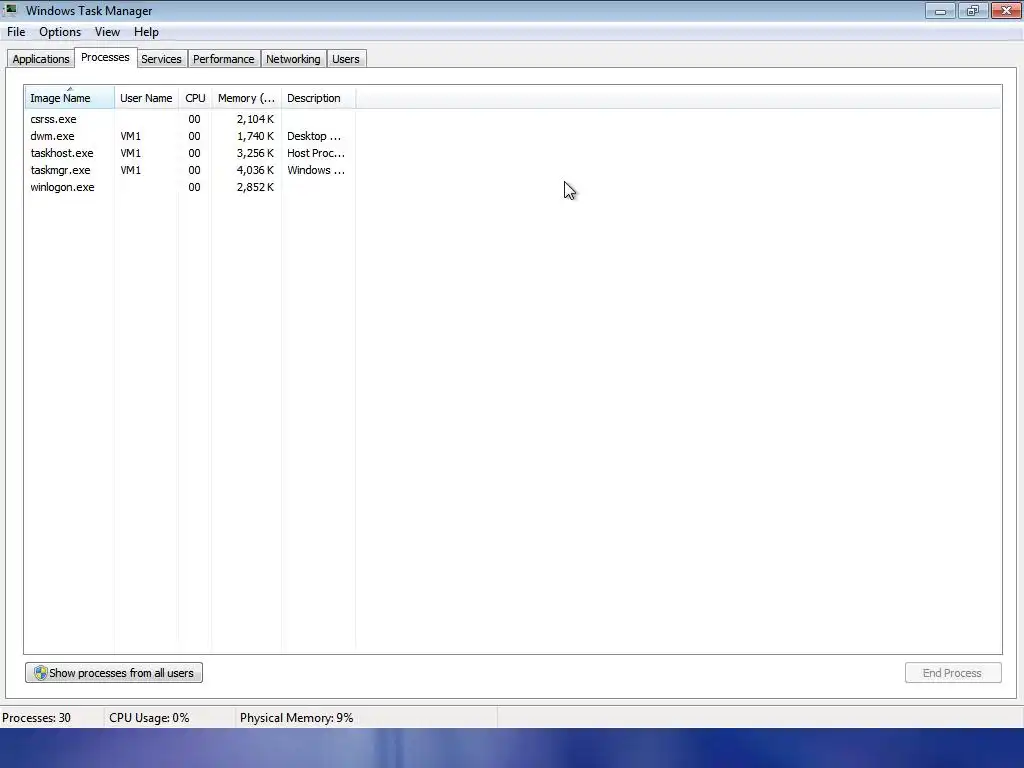The width and height of the screenshot is (1024, 768).
Task: Click the 2,104 K memory value
Action: [x=255, y=119]
